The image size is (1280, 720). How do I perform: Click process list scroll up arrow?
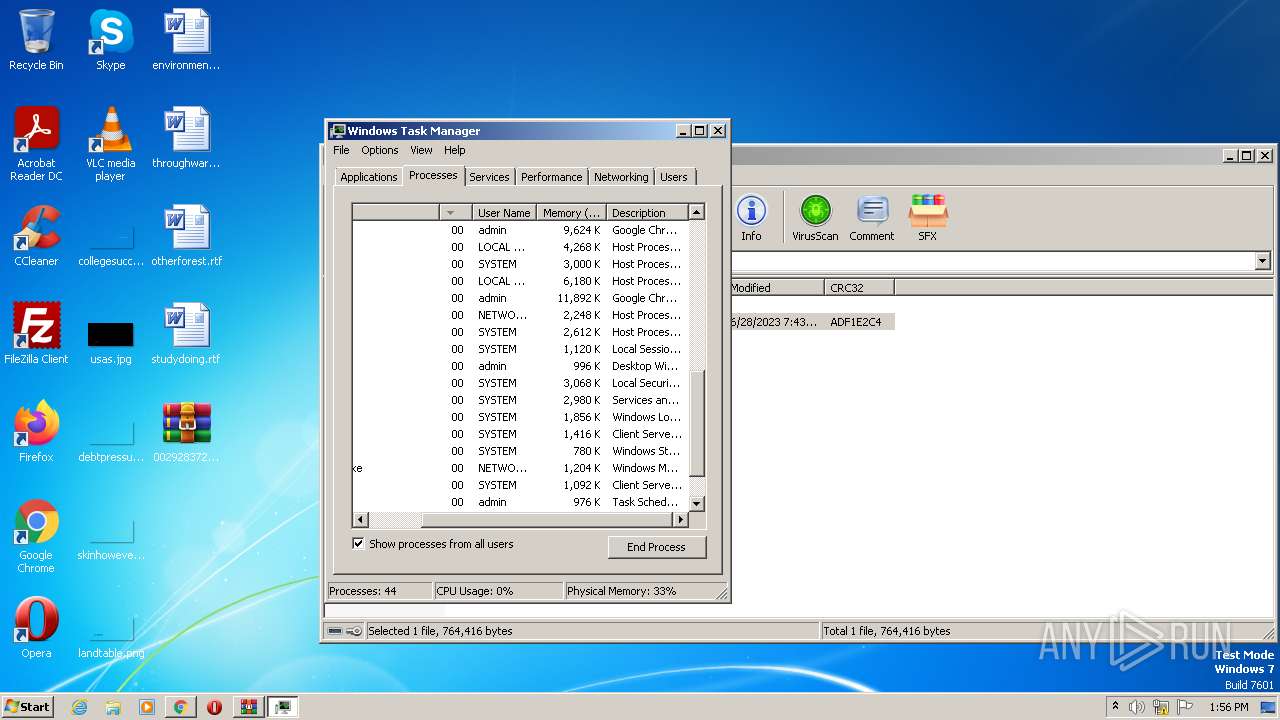[697, 212]
